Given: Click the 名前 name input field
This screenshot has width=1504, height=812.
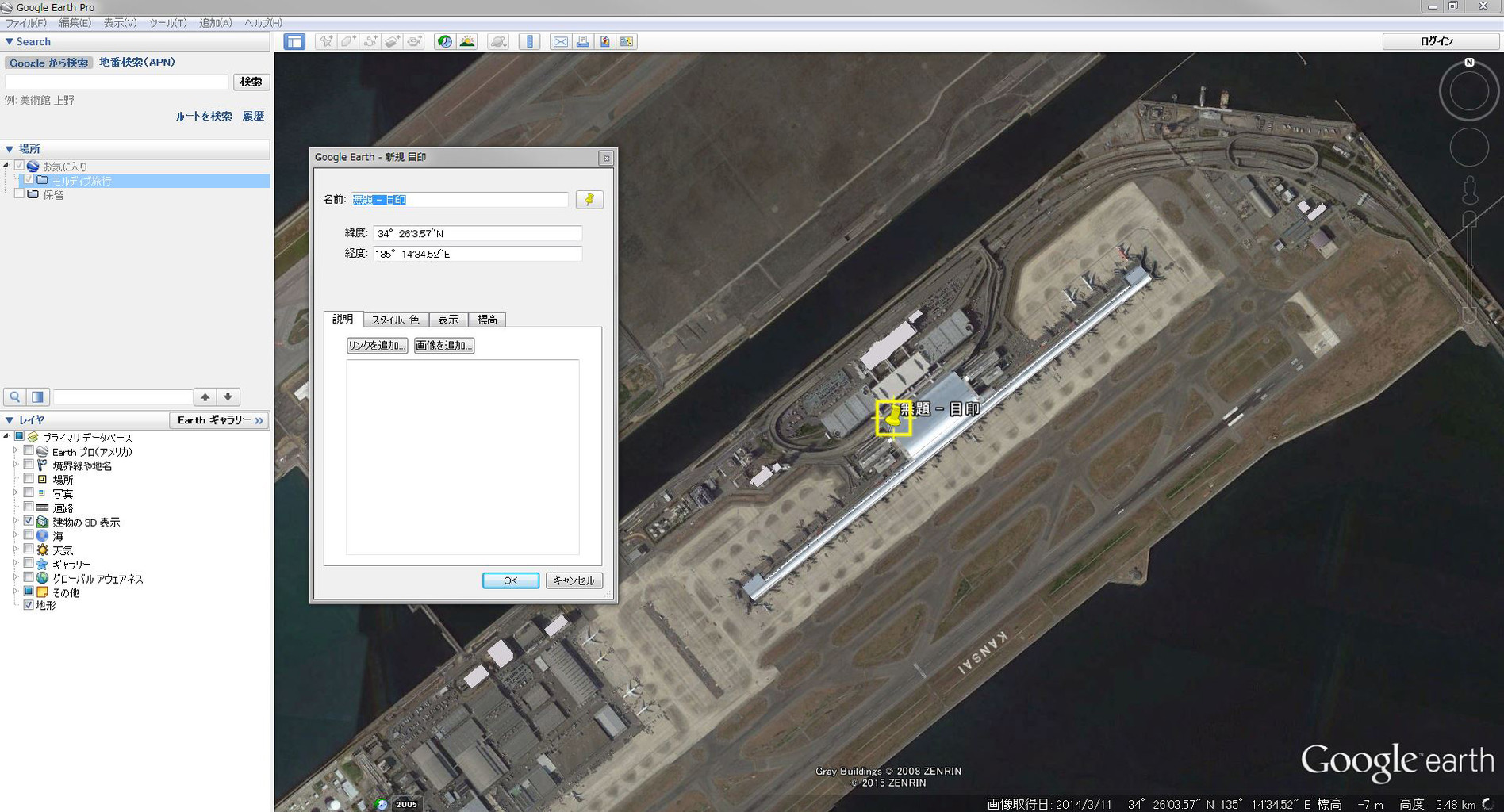Looking at the screenshot, I should coord(460,200).
